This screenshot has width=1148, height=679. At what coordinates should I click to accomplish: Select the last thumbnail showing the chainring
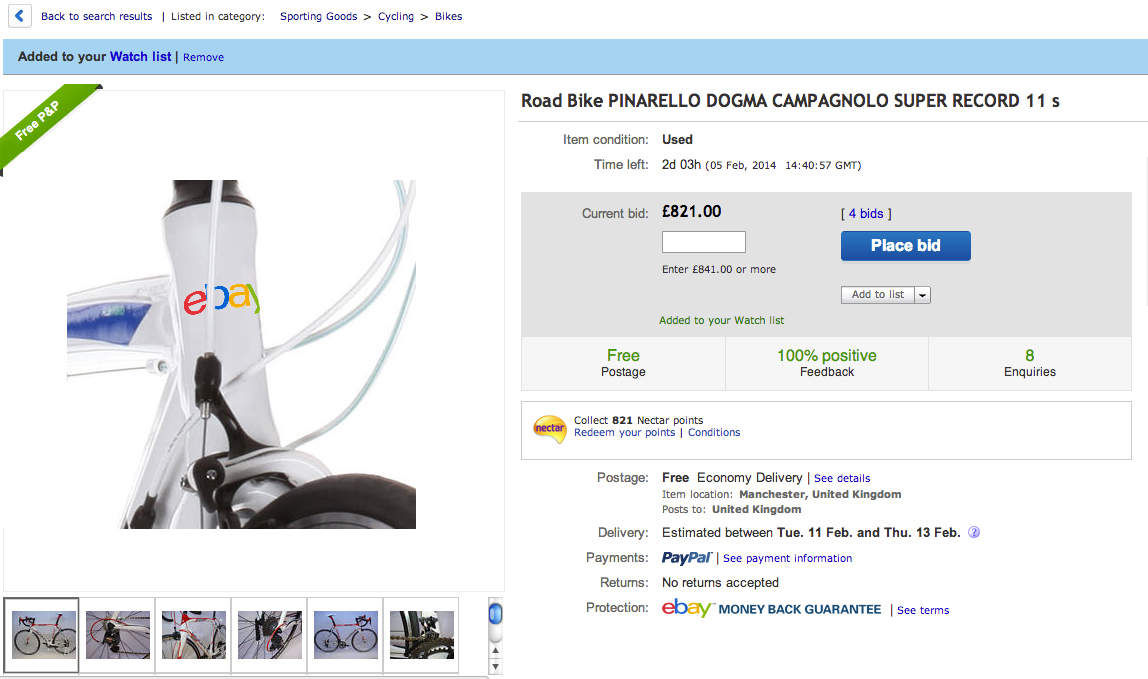click(x=421, y=635)
